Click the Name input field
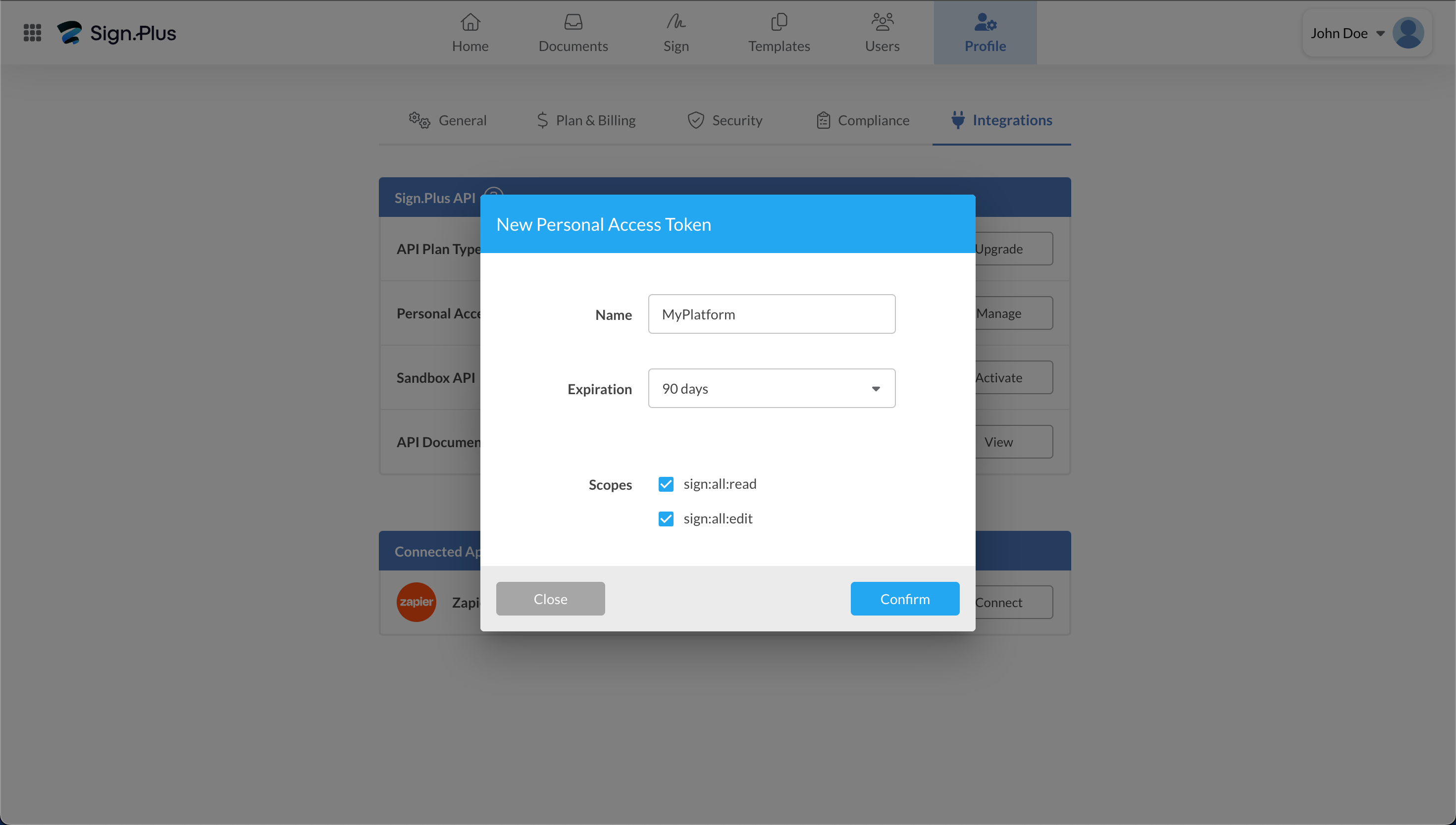The height and width of the screenshot is (825, 1456). (771, 313)
